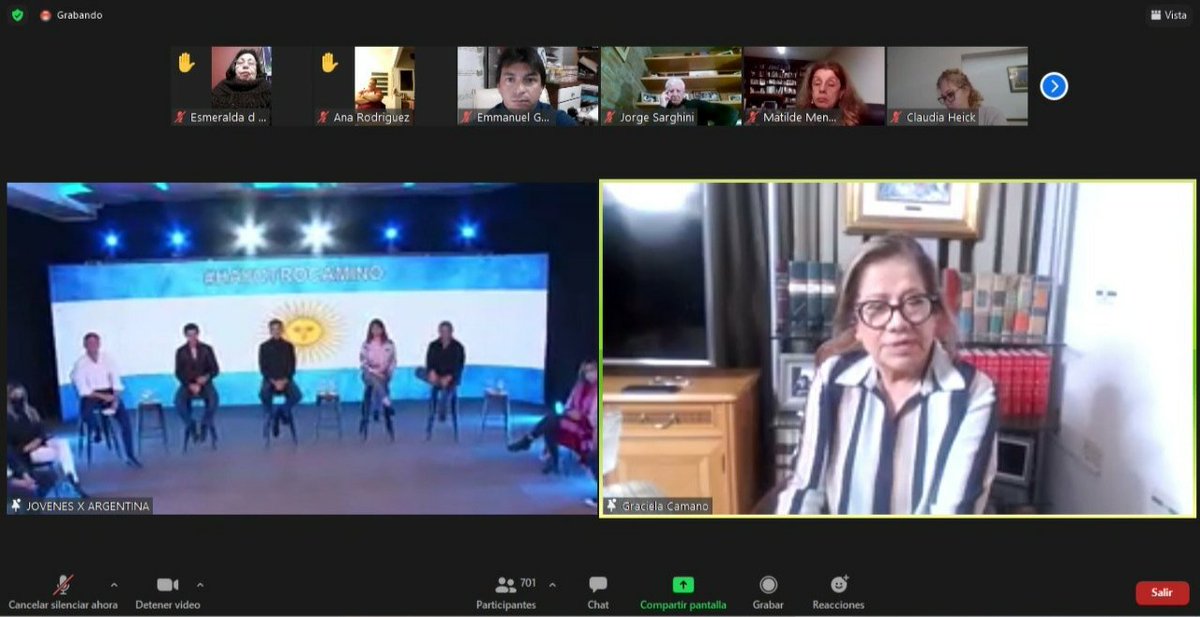Expand participants options arrow beside 701
The height and width of the screenshot is (617, 1200).
click(x=552, y=585)
